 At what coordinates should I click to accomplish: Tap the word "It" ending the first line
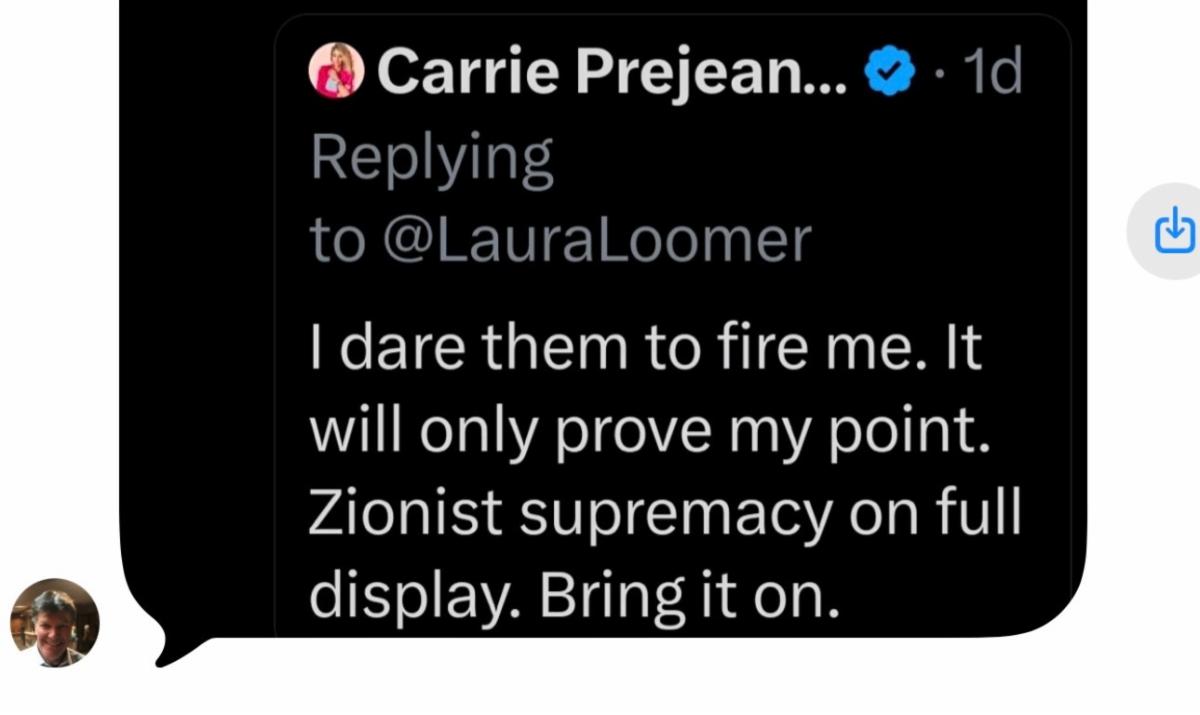(x=965, y=347)
